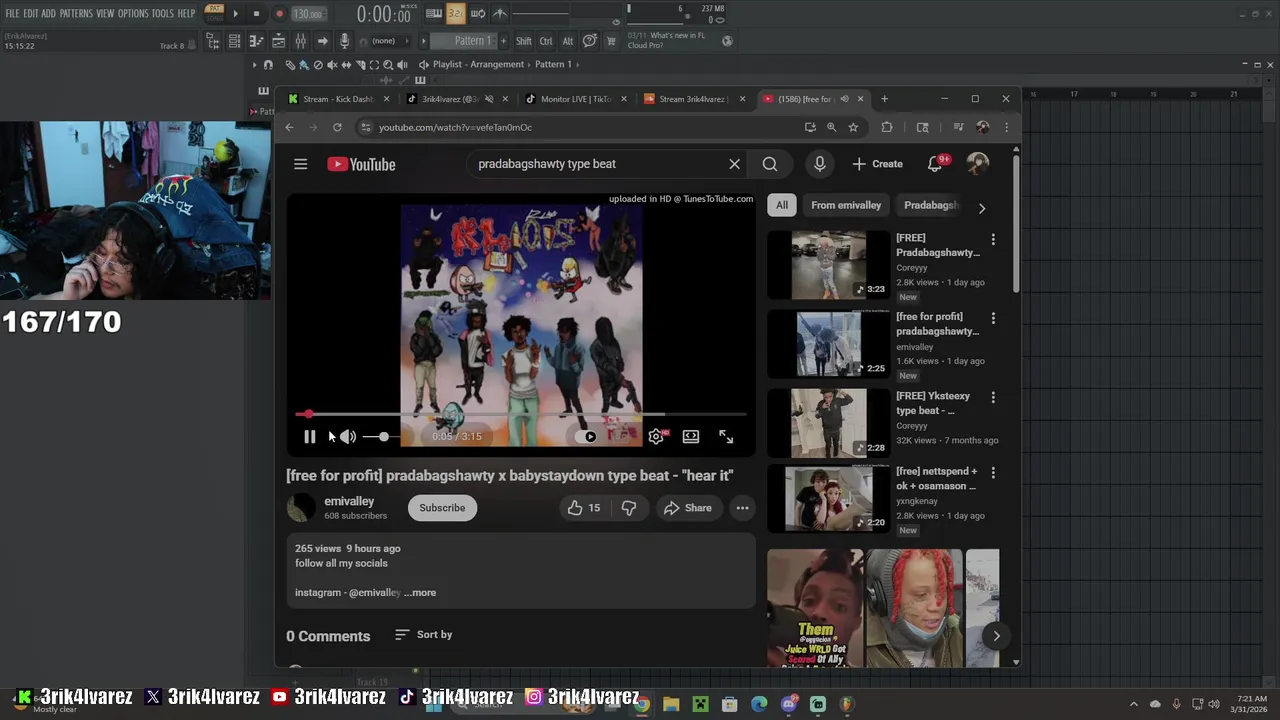
Task: Open the FL Studio FILE menu
Action: pyautogui.click(x=12, y=14)
